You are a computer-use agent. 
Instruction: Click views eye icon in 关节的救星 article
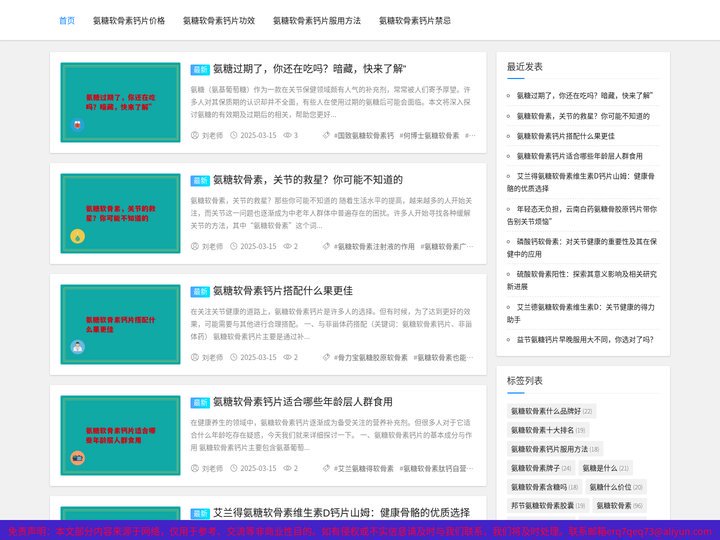287,246
